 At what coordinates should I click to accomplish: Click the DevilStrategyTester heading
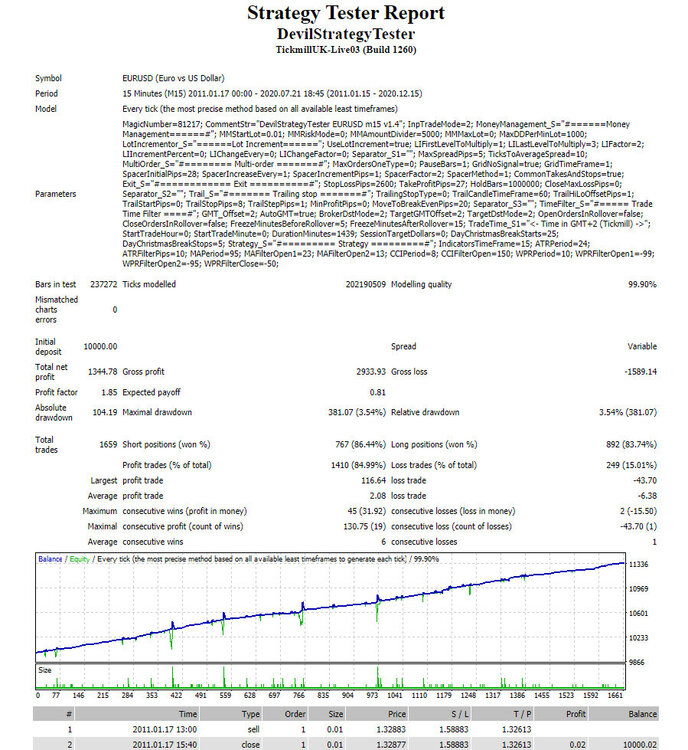tap(345, 34)
